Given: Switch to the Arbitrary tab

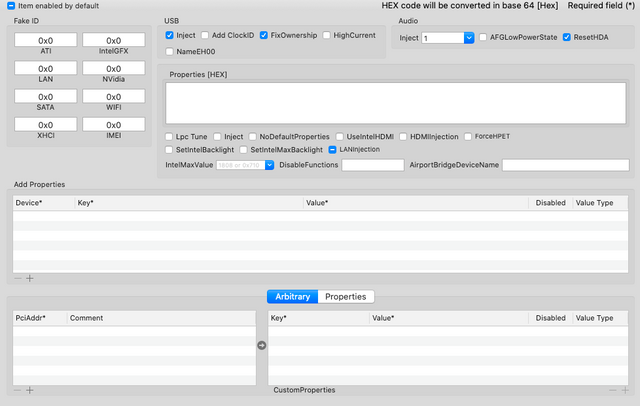Looking at the screenshot, I should tap(292, 297).
